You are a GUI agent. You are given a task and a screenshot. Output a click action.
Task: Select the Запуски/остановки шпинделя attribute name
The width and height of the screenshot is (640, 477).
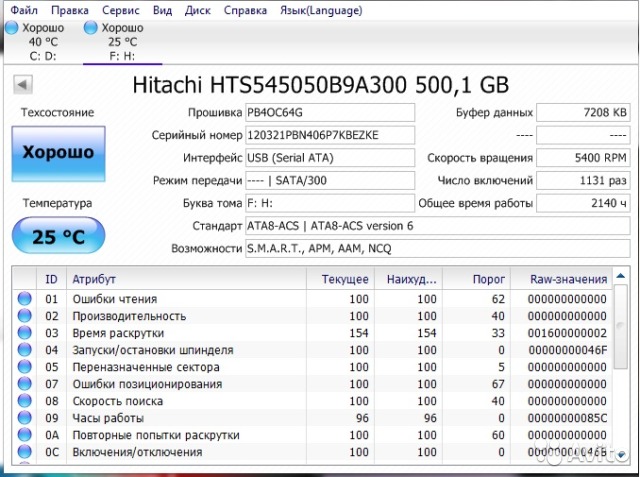click(x=153, y=350)
